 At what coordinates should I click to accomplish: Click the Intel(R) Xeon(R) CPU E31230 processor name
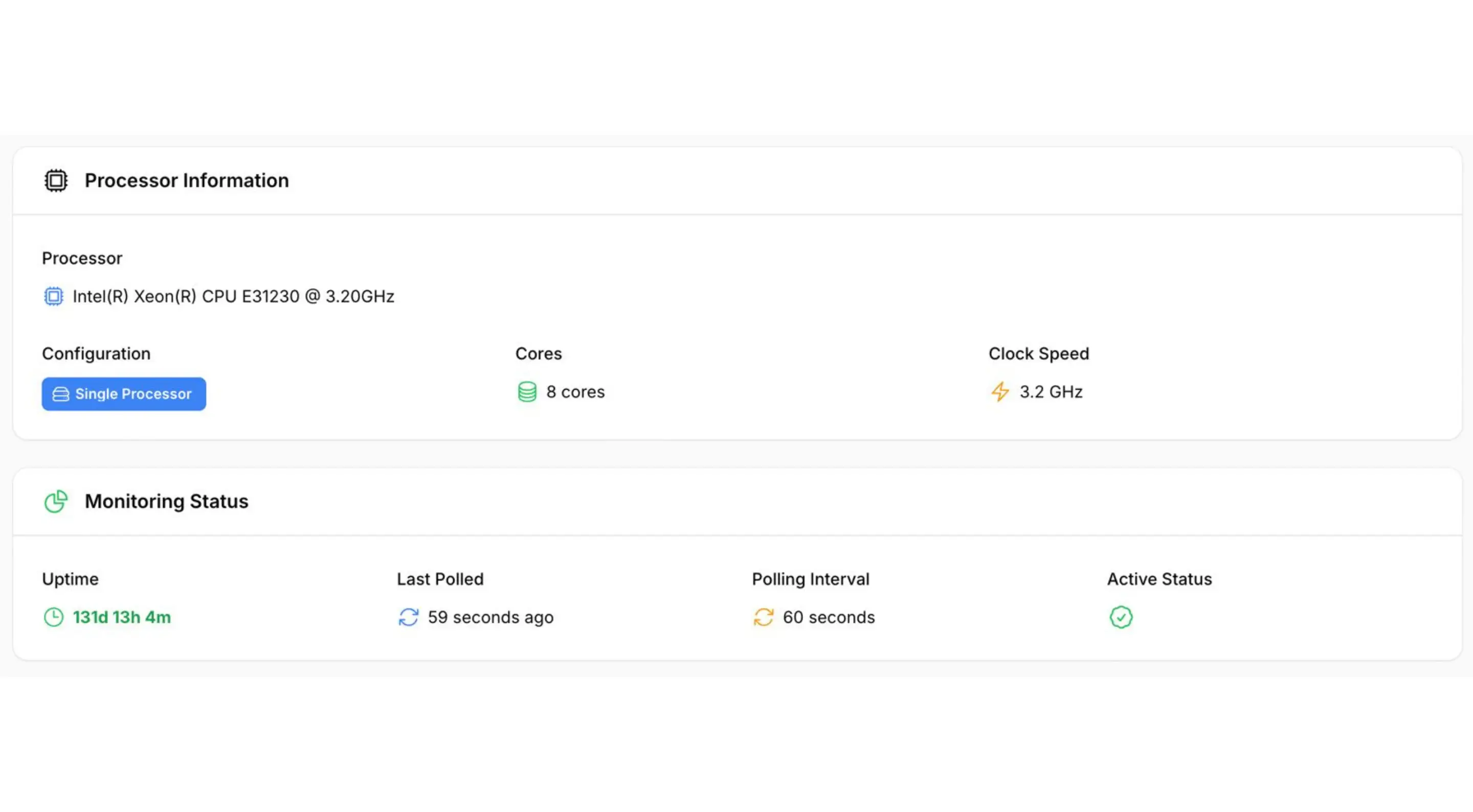click(x=233, y=296)
